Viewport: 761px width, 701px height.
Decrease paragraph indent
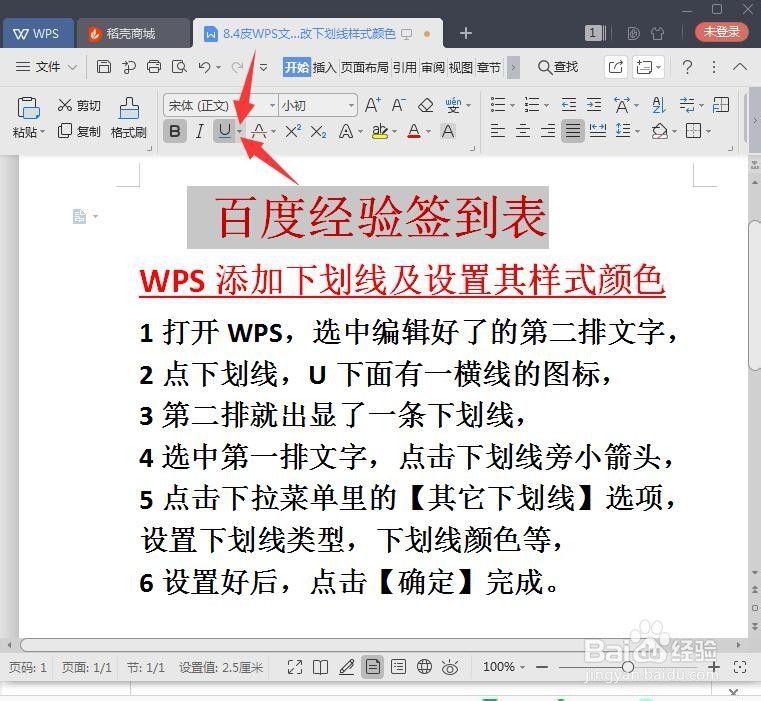pos(568,105)
